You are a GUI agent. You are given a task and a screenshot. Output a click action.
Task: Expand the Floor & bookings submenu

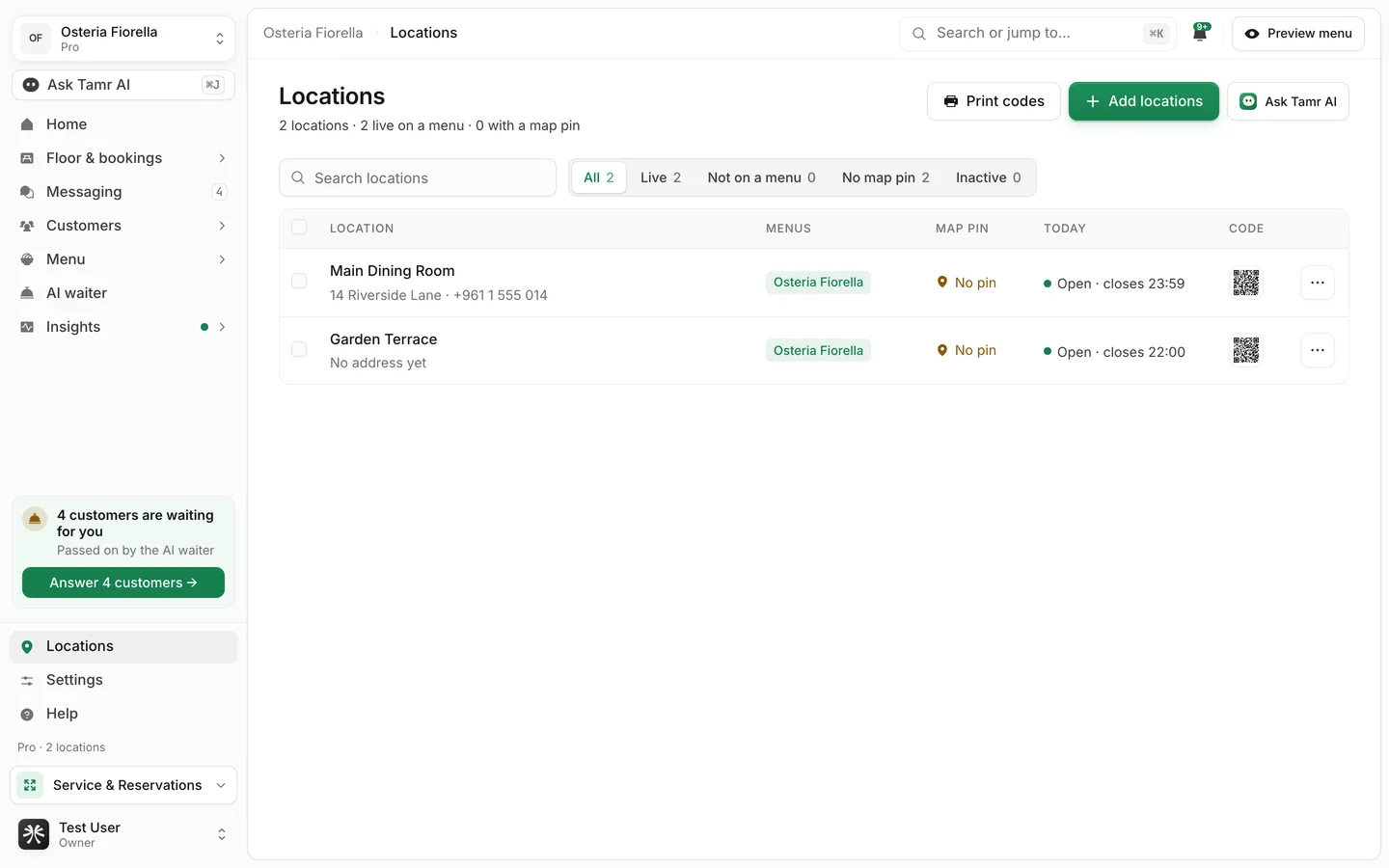coord(222,158)
